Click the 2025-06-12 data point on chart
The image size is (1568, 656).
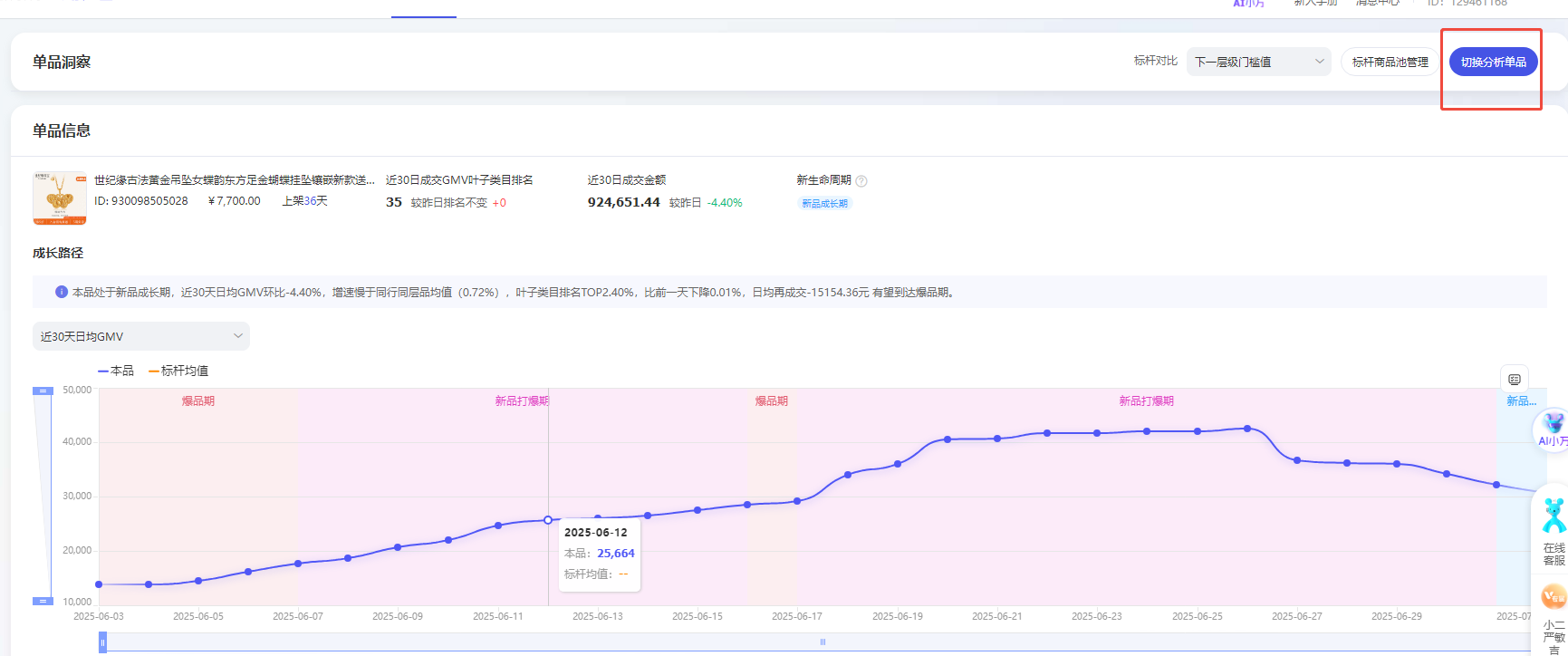548,520
